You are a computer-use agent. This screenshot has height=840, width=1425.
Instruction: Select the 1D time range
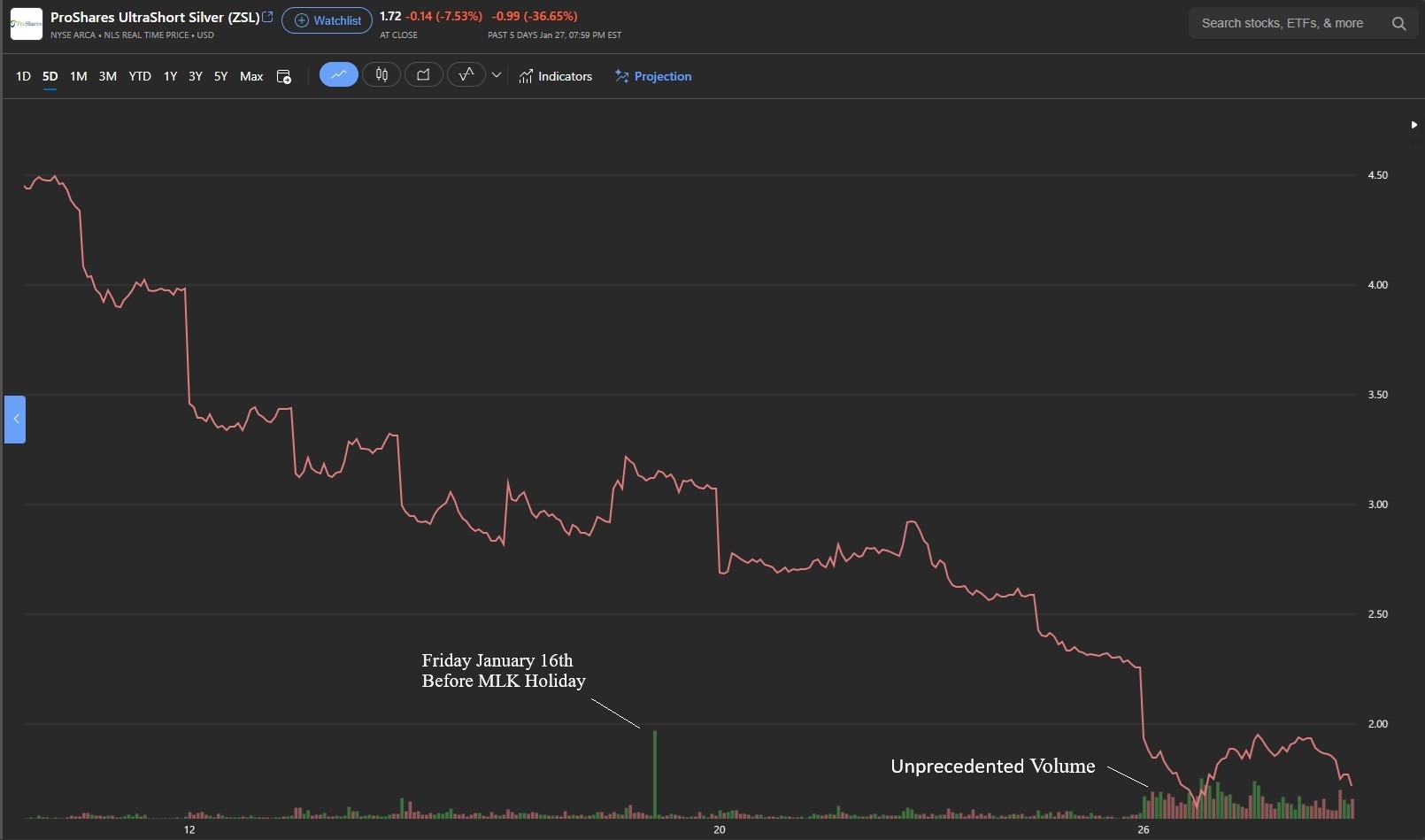(23, 77)
